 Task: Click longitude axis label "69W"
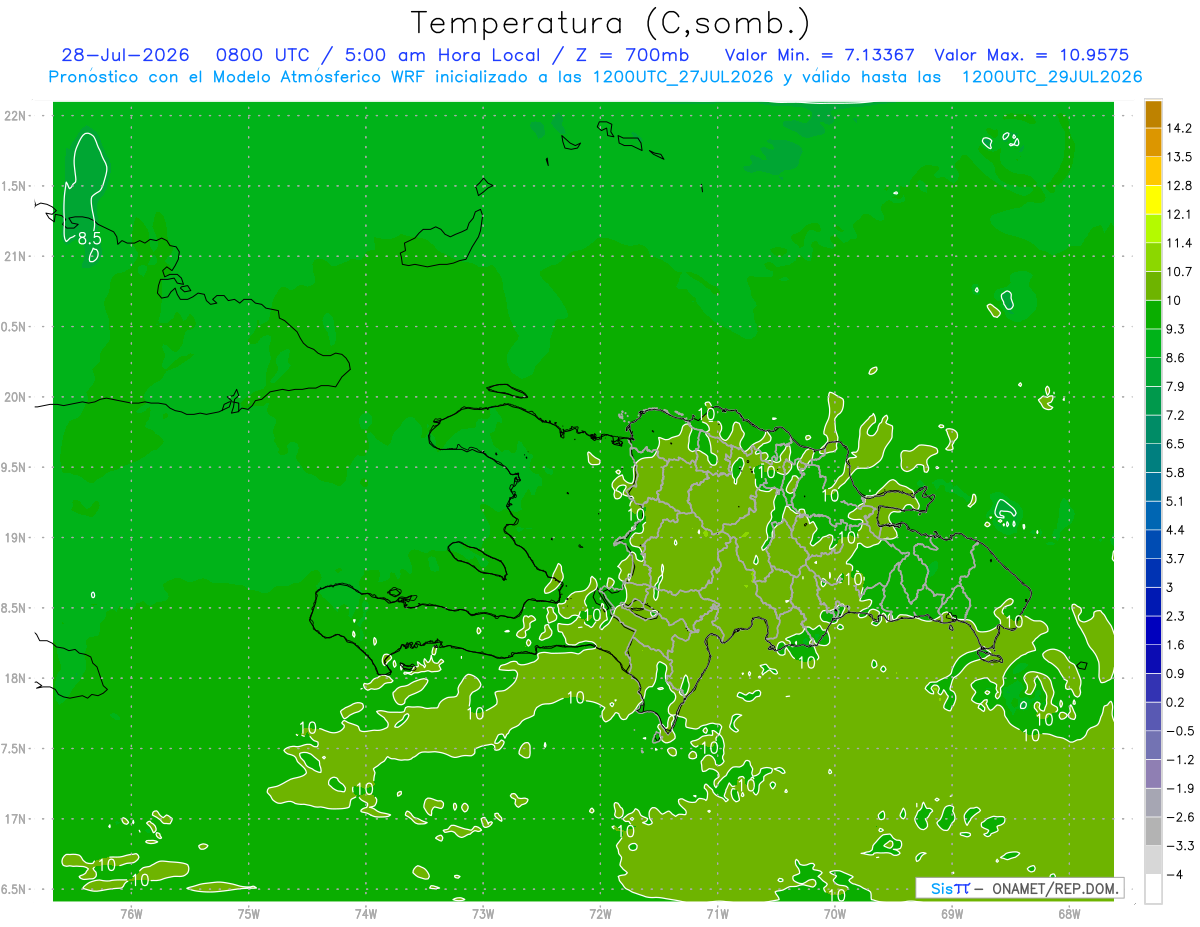pos(952,914)
